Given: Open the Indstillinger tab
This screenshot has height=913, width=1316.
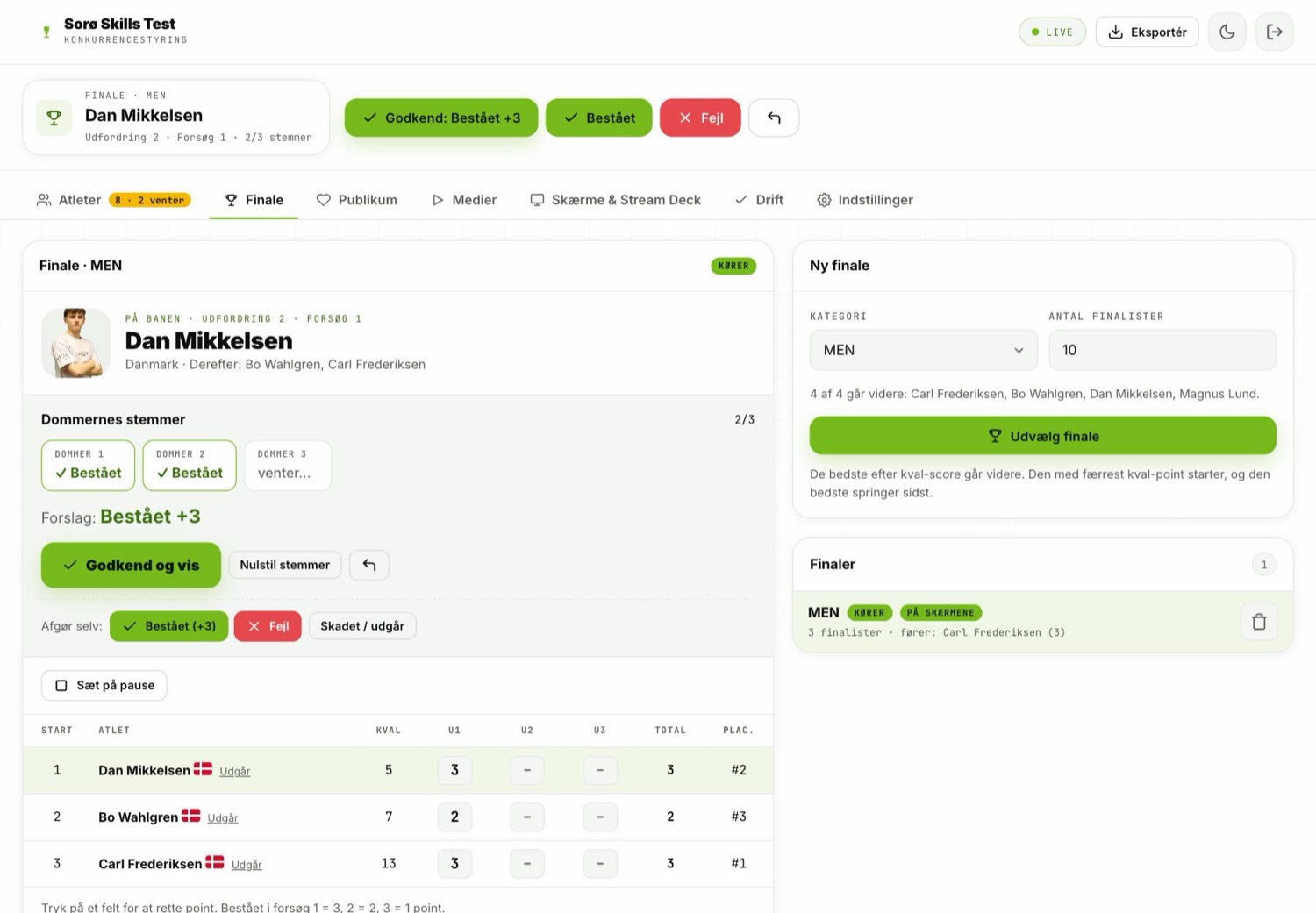Looking at the screenshot, I should [865, 200].
